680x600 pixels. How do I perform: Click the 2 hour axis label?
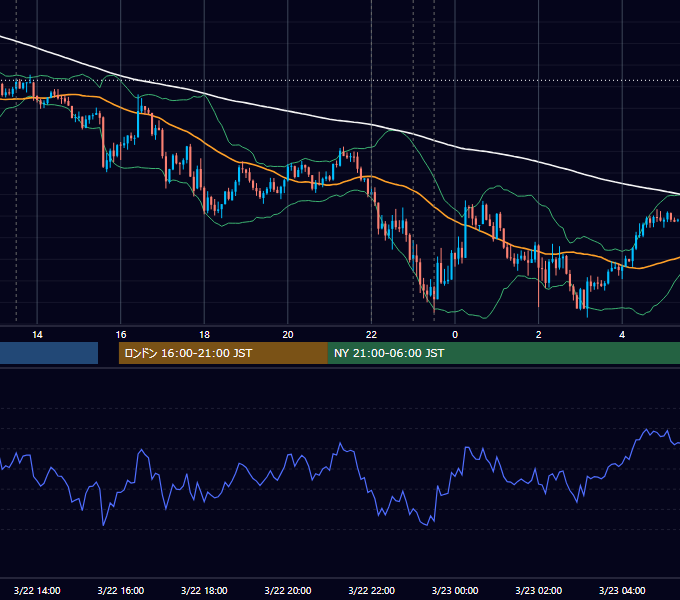pyautogui.click(x=539, y=335)
